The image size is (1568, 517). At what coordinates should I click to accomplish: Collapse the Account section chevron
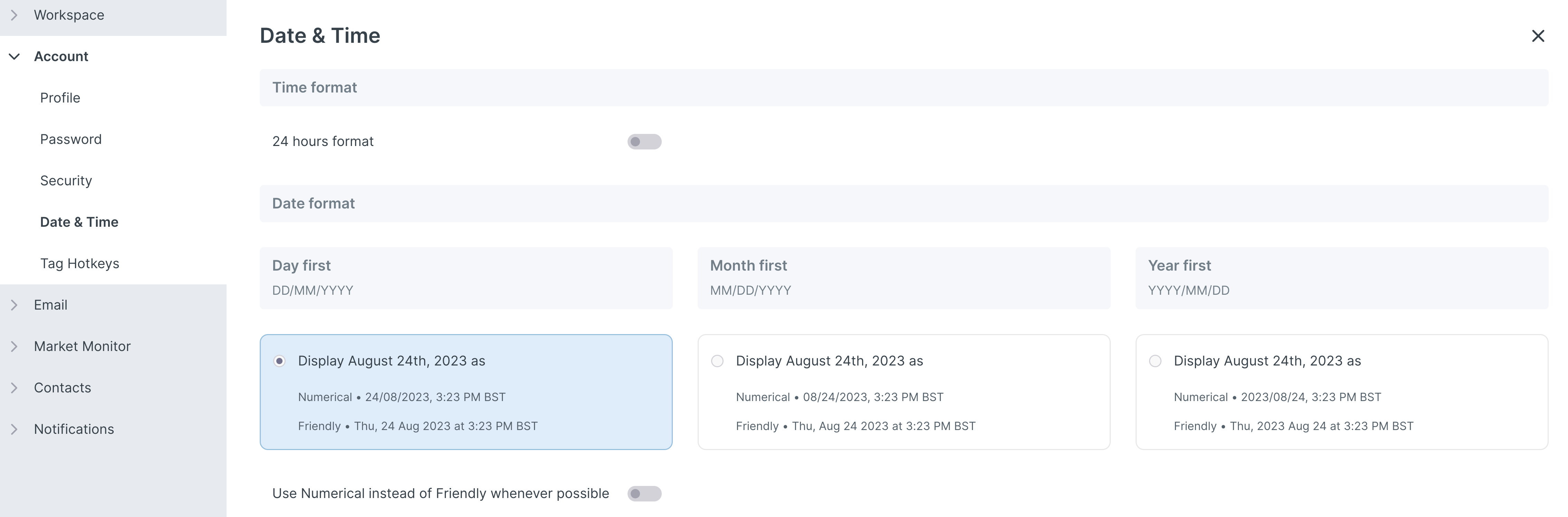click(x=14, y=57)
